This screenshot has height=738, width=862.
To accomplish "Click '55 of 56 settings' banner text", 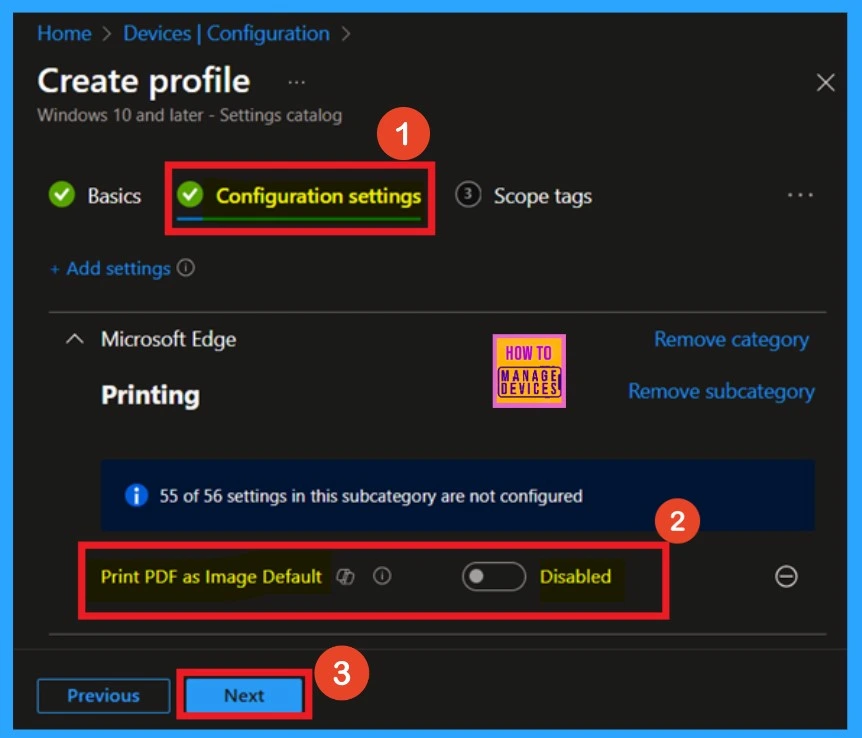I will (371, 496).
